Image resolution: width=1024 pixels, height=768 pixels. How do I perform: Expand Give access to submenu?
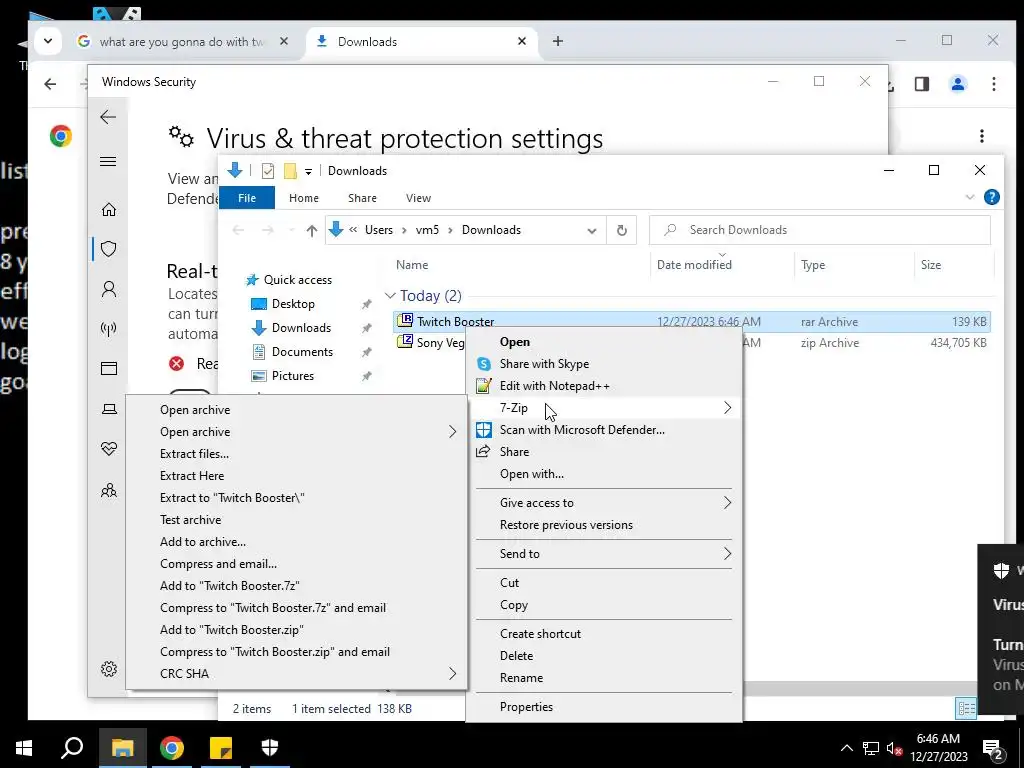(x=727, y=503)
